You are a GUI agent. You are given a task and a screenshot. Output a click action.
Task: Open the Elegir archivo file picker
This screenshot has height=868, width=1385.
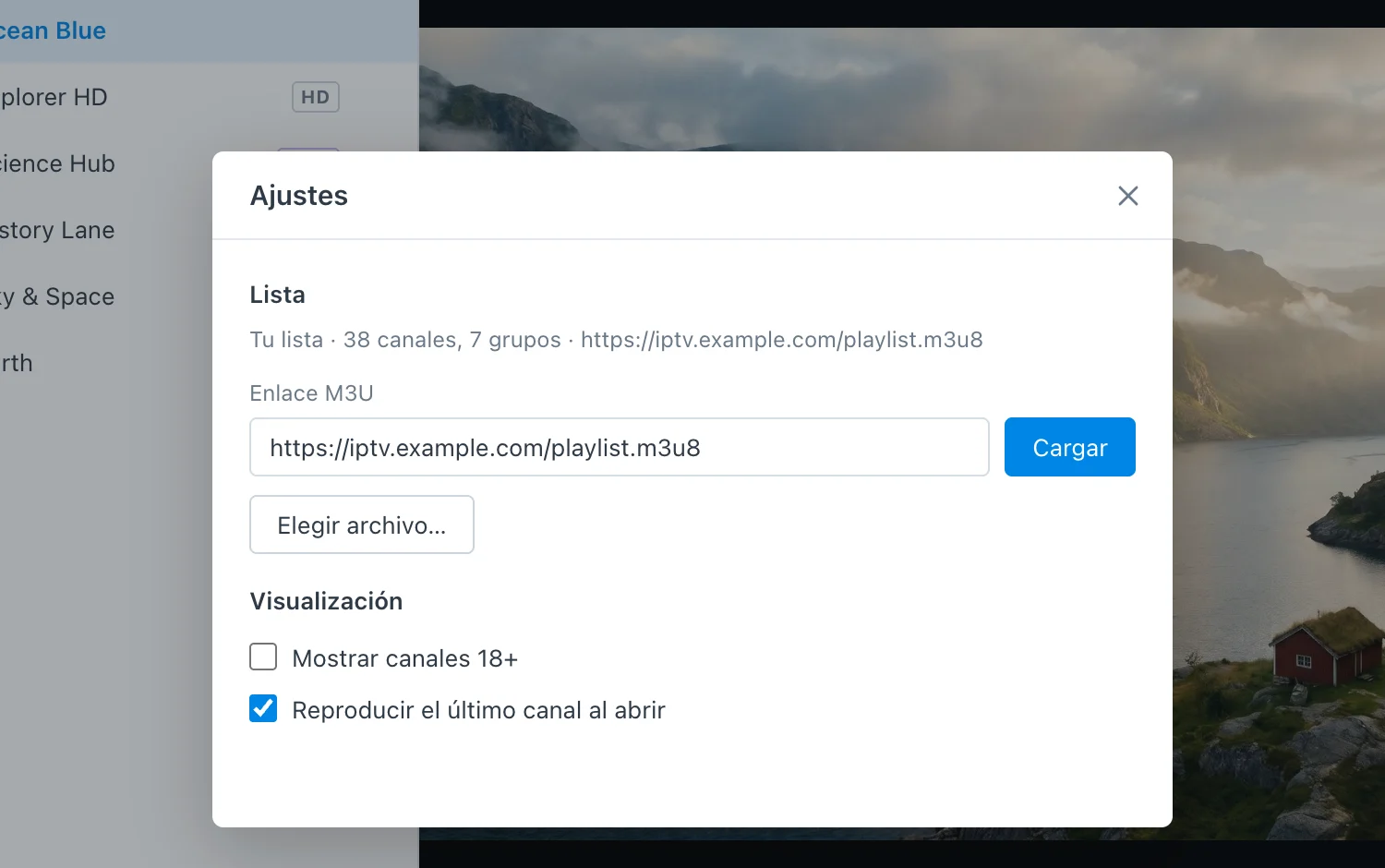[x=362, y=524]
